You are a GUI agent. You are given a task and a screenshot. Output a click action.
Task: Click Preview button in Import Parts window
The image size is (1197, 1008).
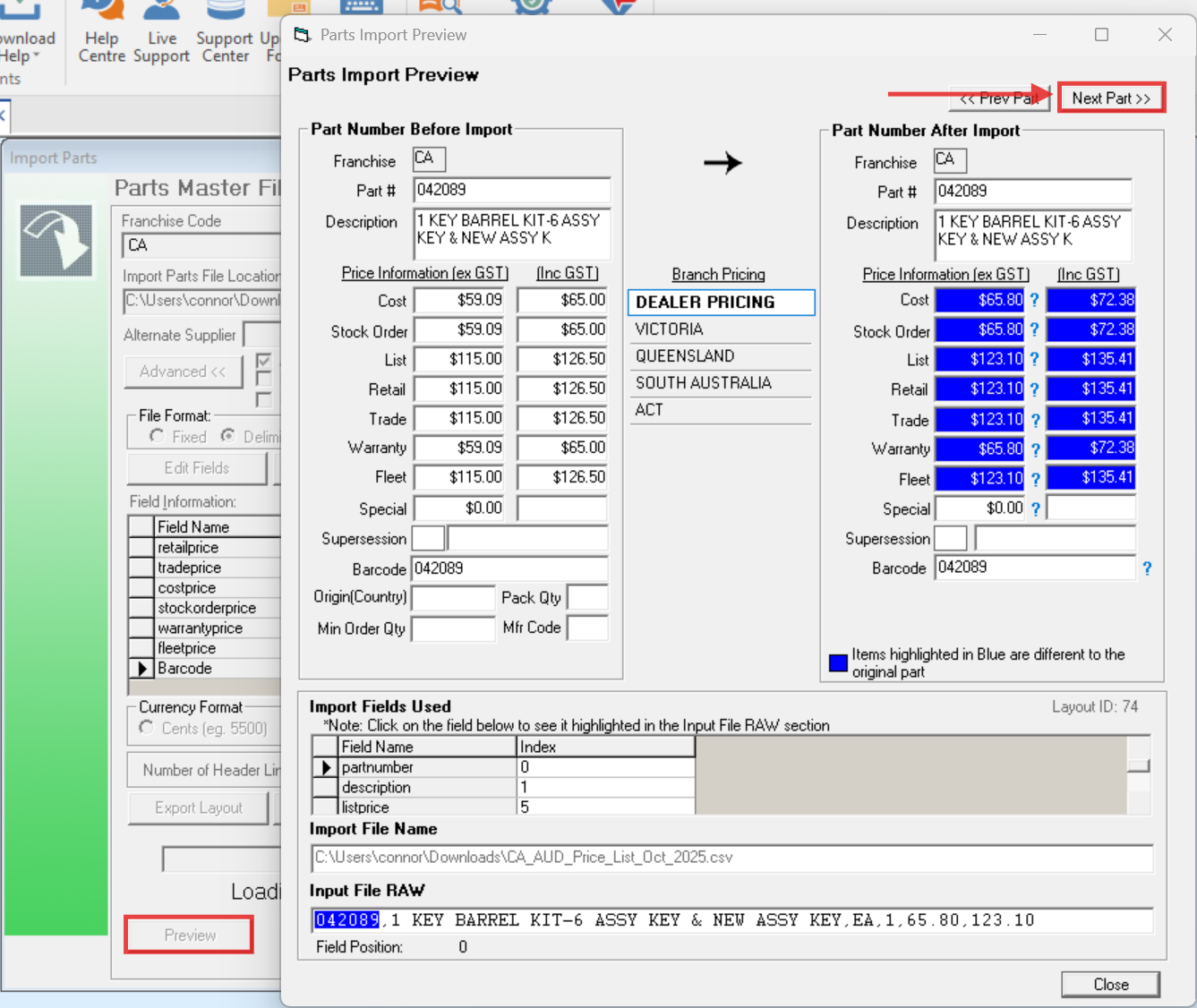tap(189, 935)
